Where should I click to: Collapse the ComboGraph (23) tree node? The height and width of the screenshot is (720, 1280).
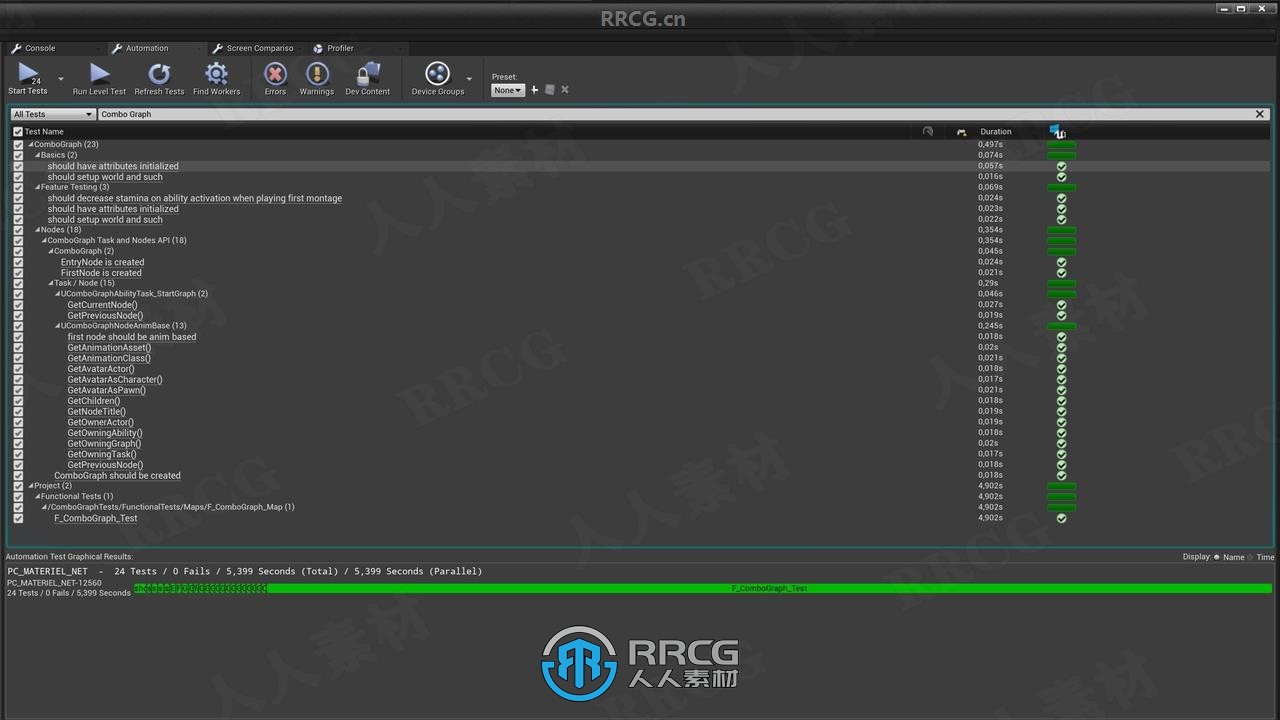point(31,145)
